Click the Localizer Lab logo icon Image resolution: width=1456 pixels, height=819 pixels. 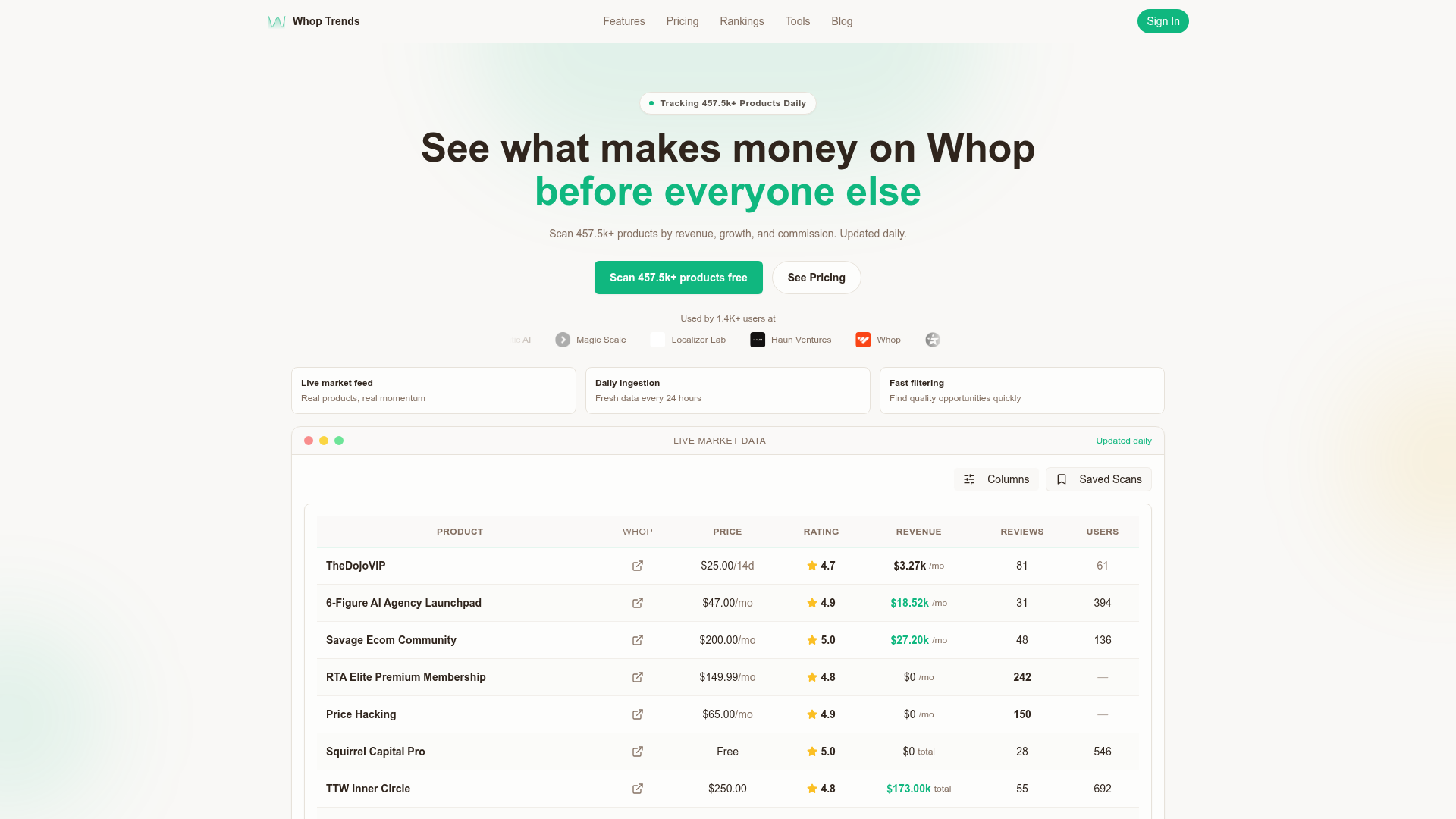[657, 340]
